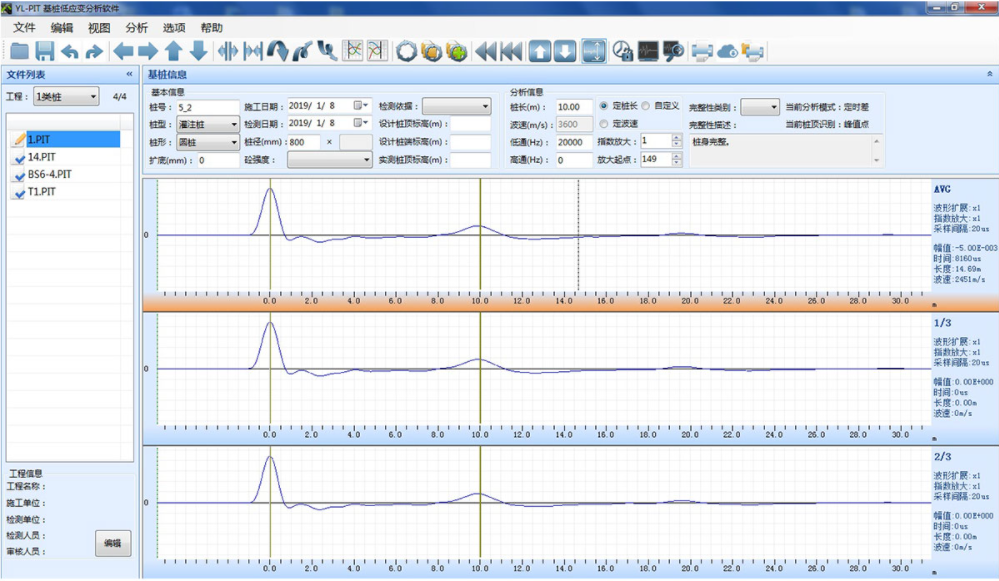Open the 分析 menu

tap(137, 28)
